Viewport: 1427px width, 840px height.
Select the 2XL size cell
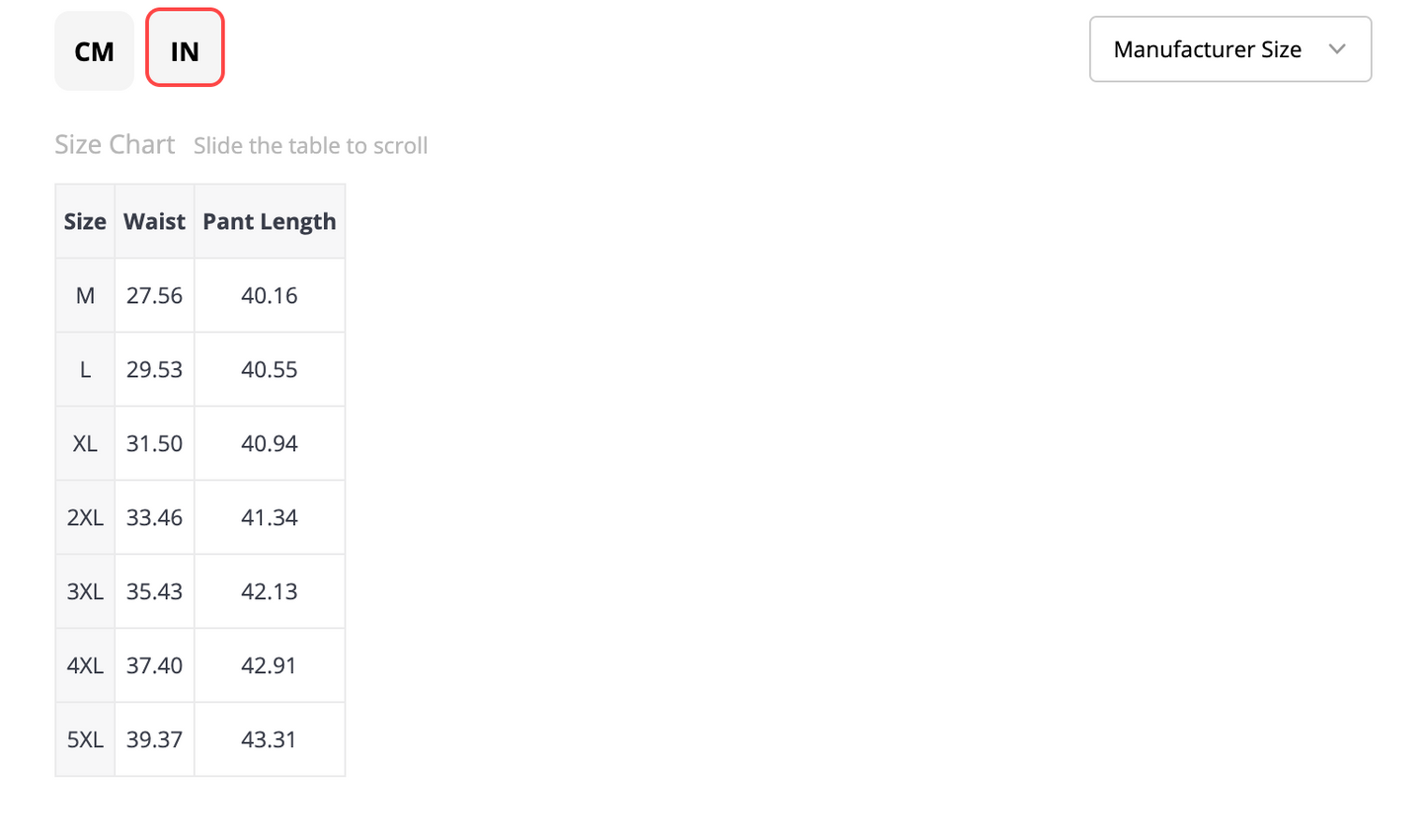pyautogui.click(x=85, y=517)
